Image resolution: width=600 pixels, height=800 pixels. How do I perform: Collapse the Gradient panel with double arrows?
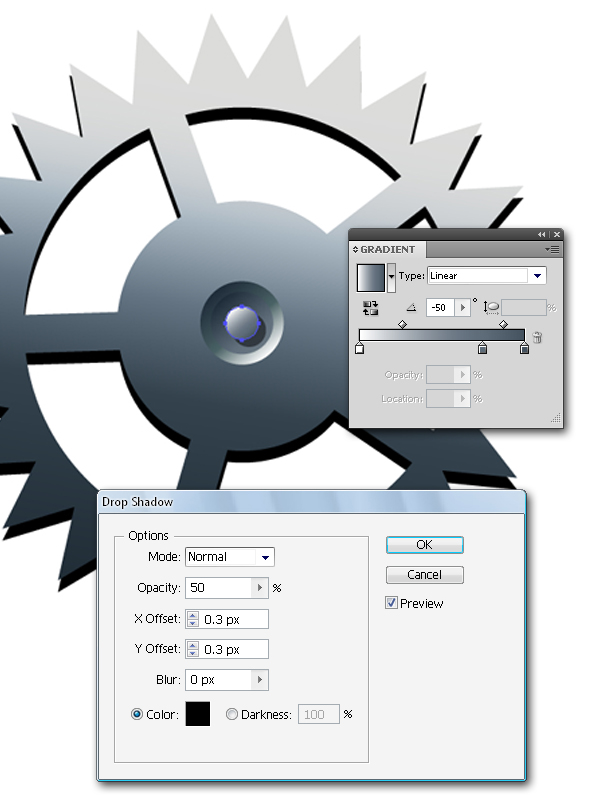[541, 234]
